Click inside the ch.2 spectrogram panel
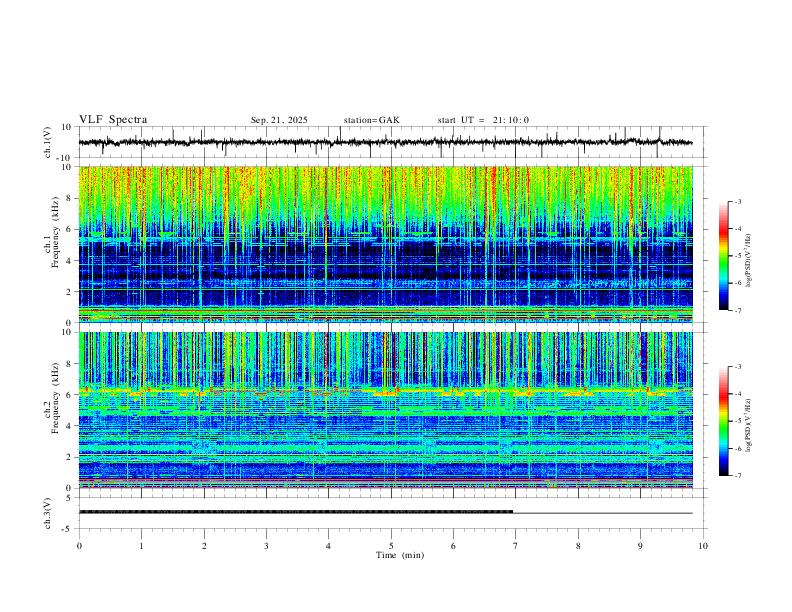The image size is (792, 612). pyautogui.click(x=385, y=410)
